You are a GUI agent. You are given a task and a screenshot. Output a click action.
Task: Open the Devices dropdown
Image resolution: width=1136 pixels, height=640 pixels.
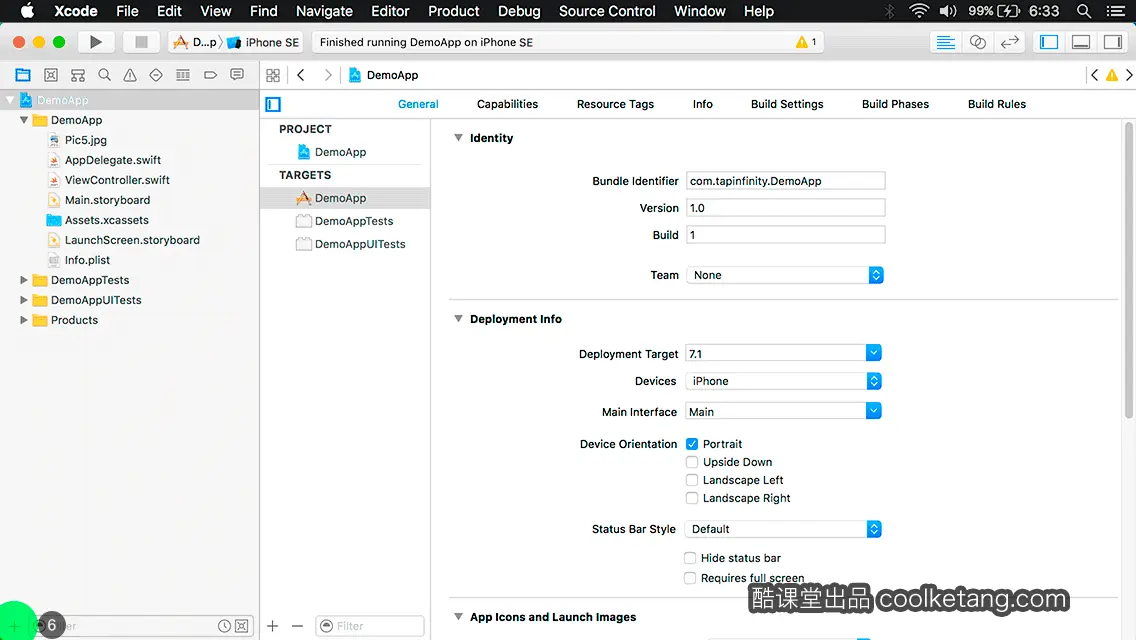784,381
